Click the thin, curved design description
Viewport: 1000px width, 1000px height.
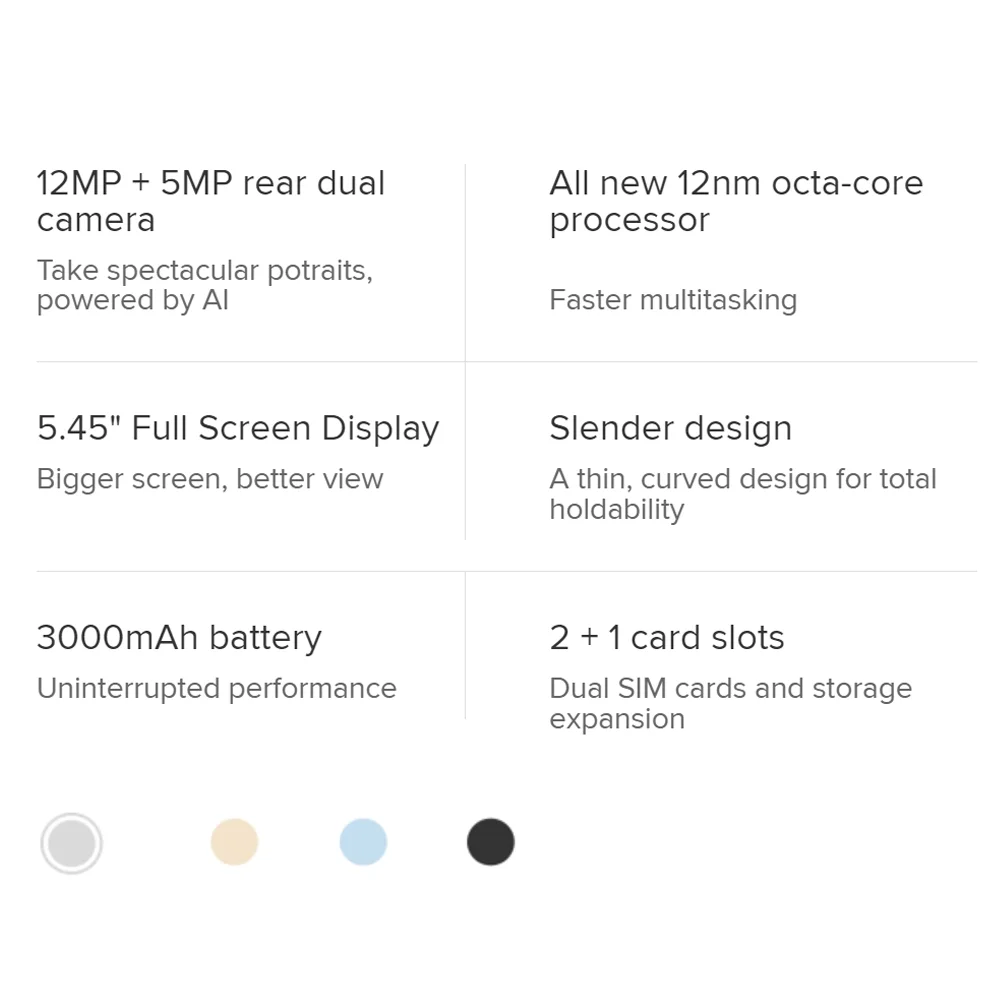click(x=743, y=494)
